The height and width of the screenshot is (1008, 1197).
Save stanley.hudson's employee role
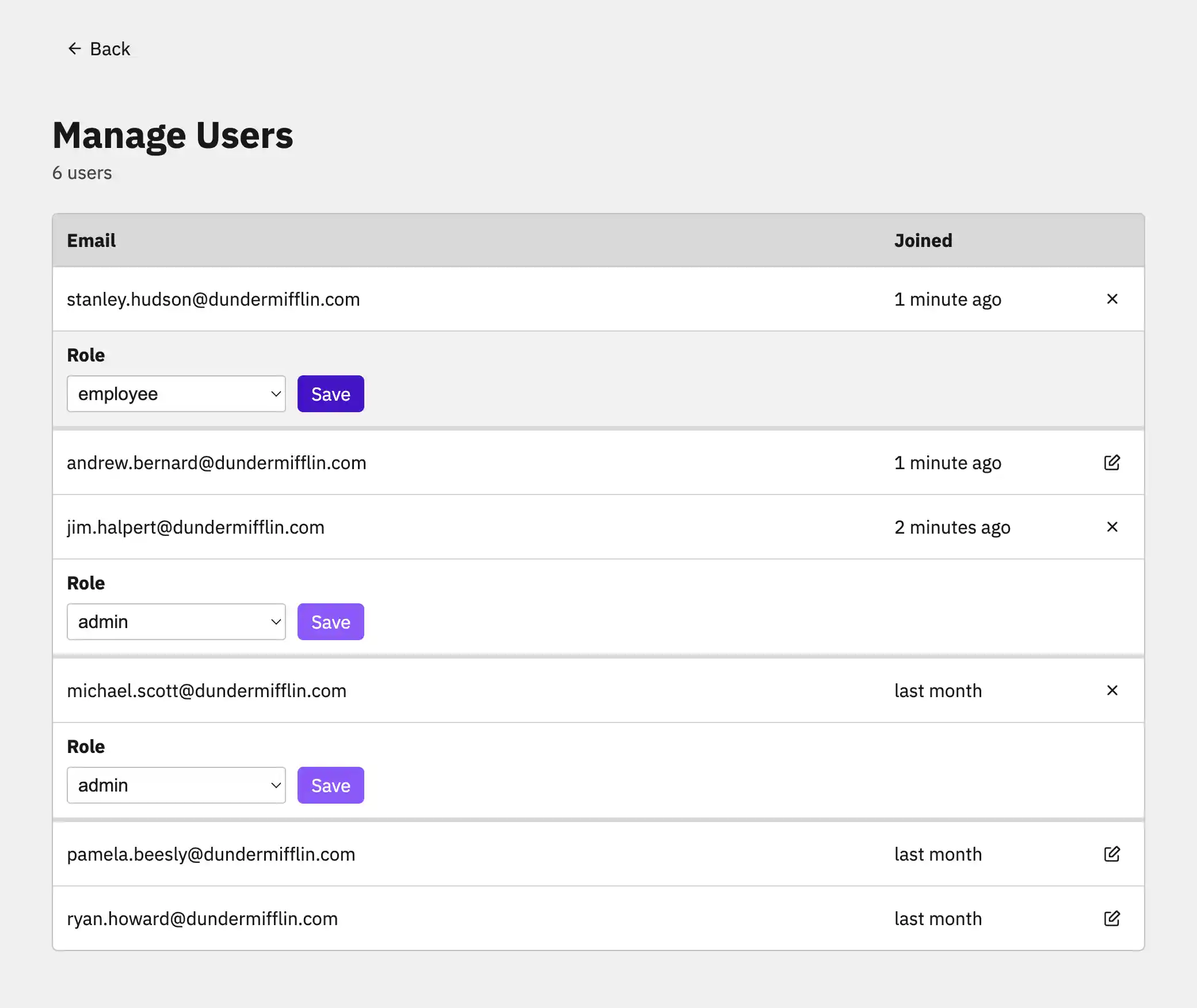[x=330, y=394]
